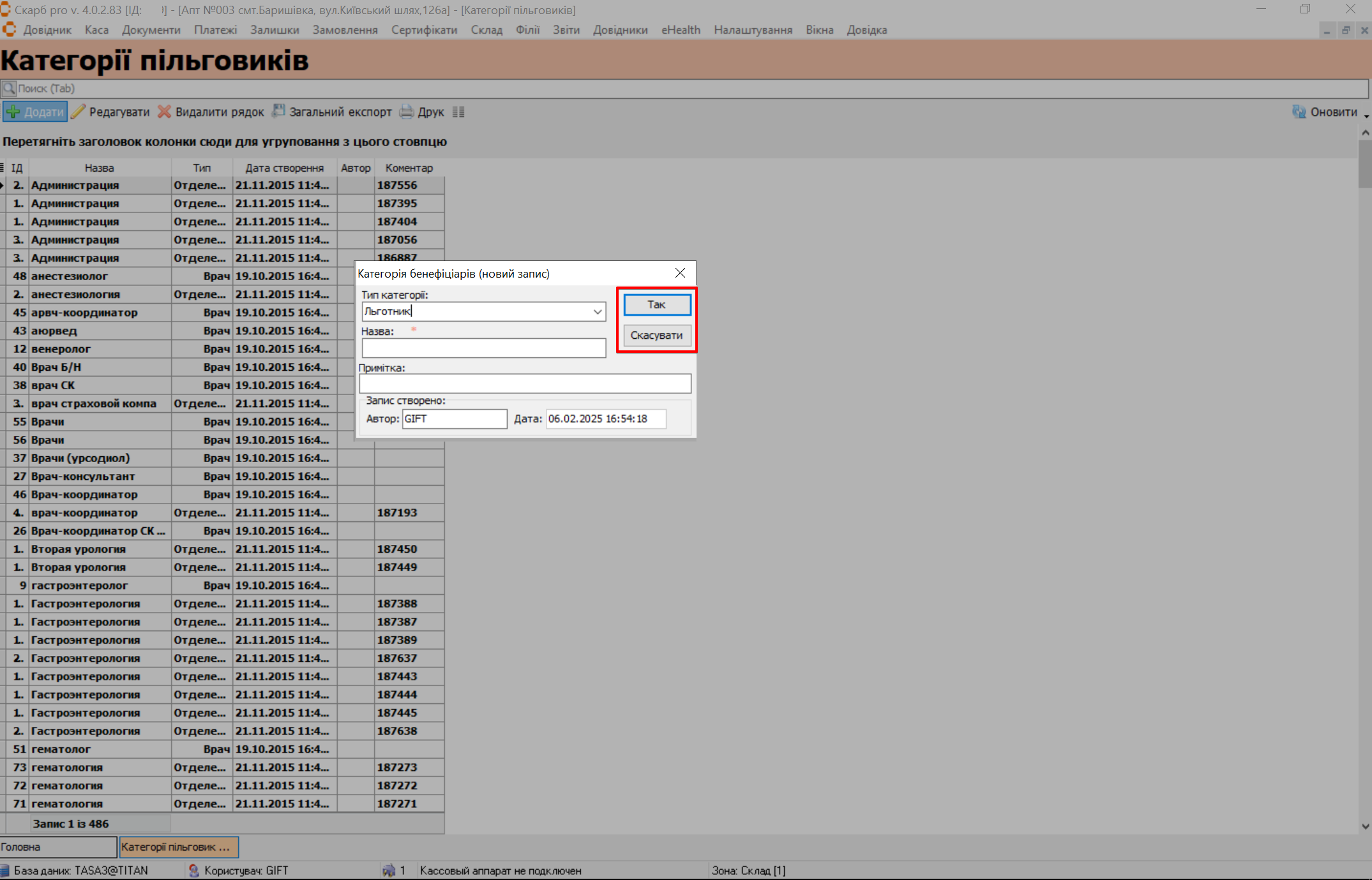The width and height of the screenshot is (1372, 880).
Task: Click the green plus Додати icon
Action: [13, 112]
